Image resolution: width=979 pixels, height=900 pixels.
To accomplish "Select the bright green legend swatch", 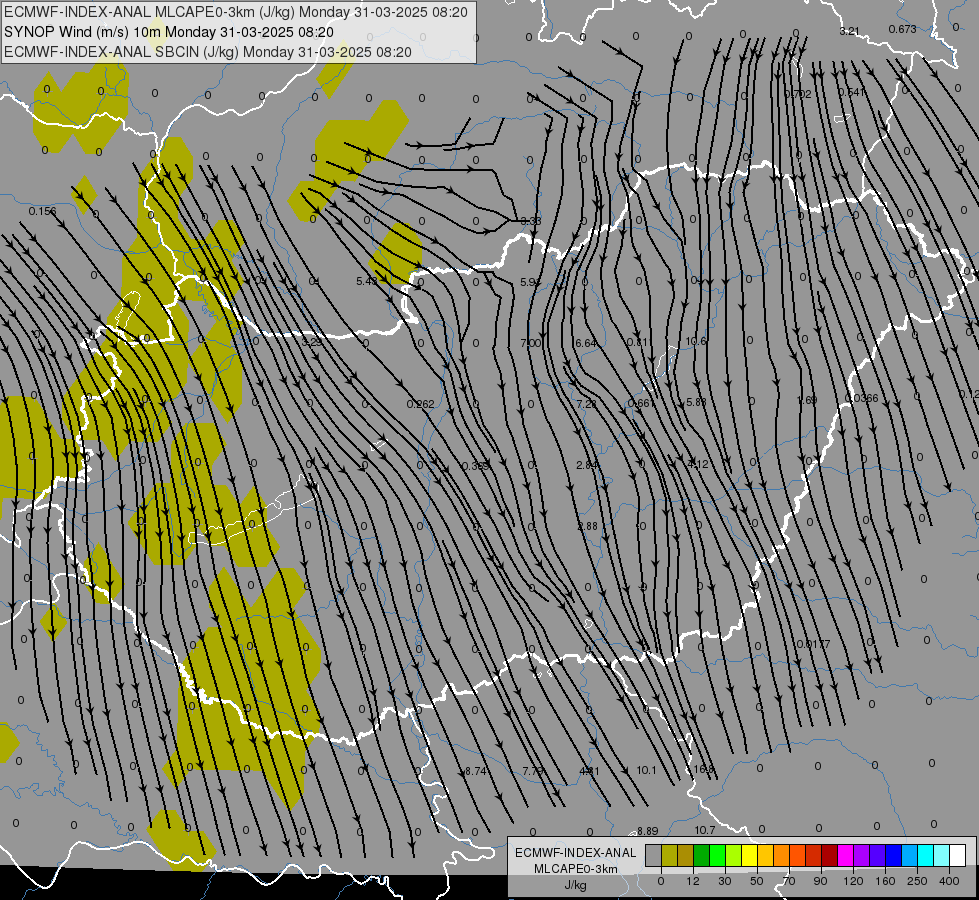I will click(717, 856).
